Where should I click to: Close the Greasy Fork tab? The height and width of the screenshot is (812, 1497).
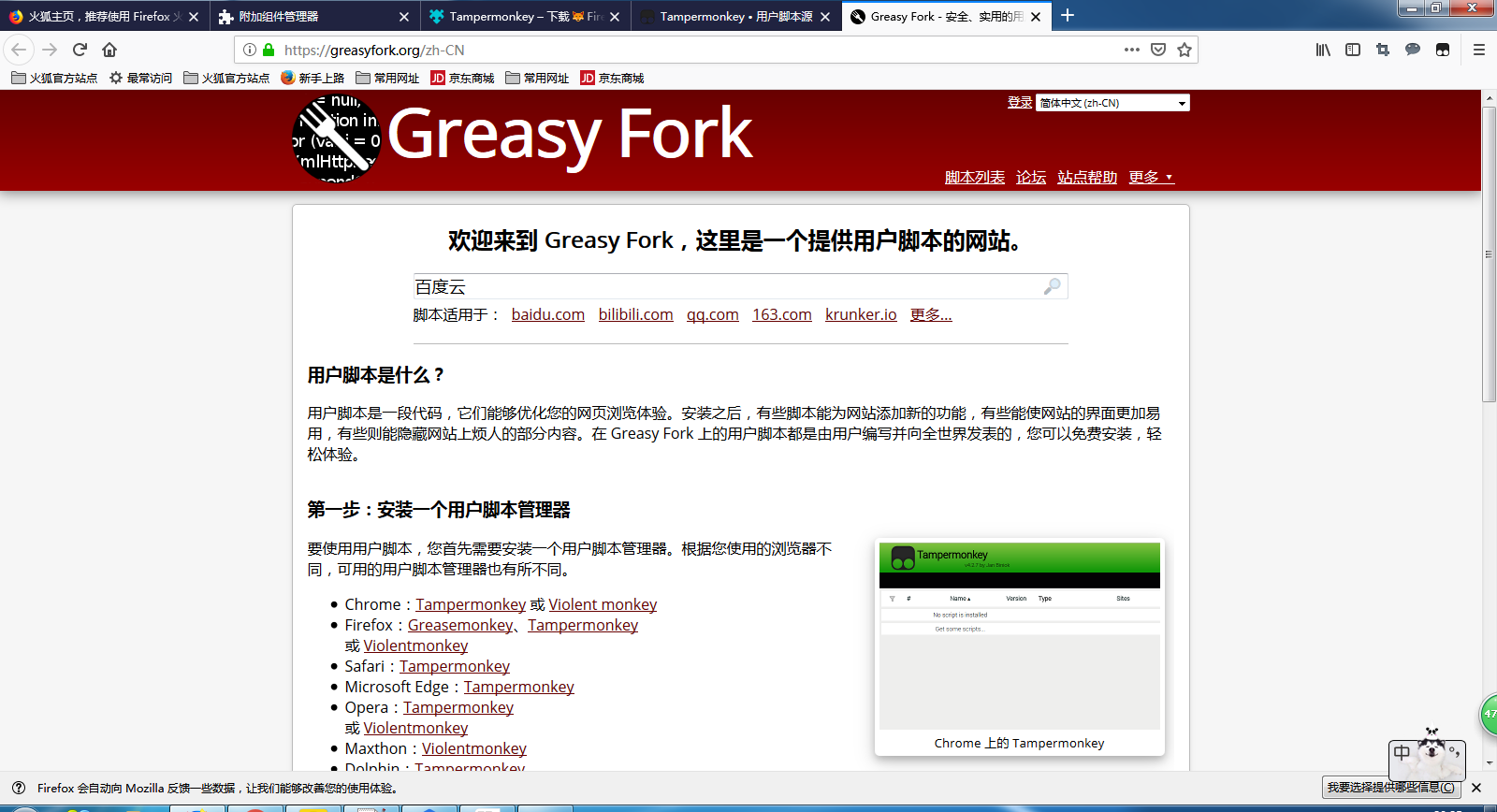(1036, 17)
